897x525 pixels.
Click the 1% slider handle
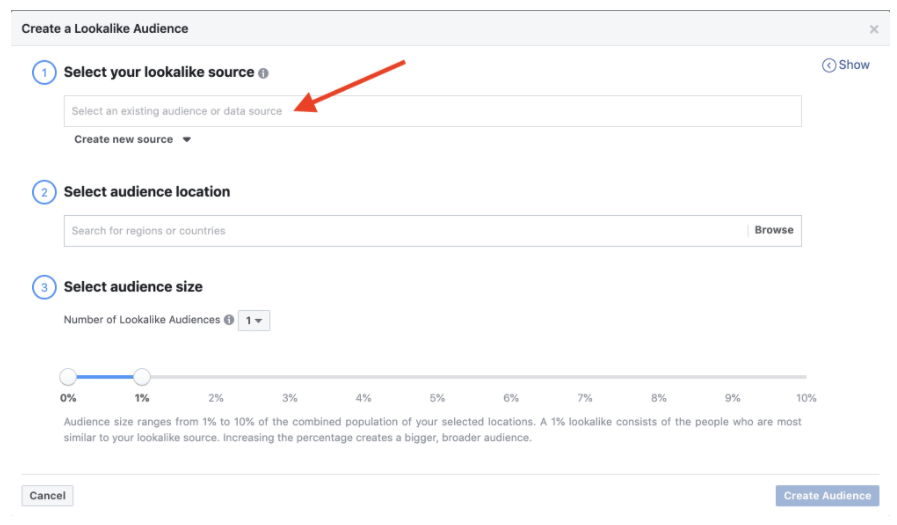142,377
